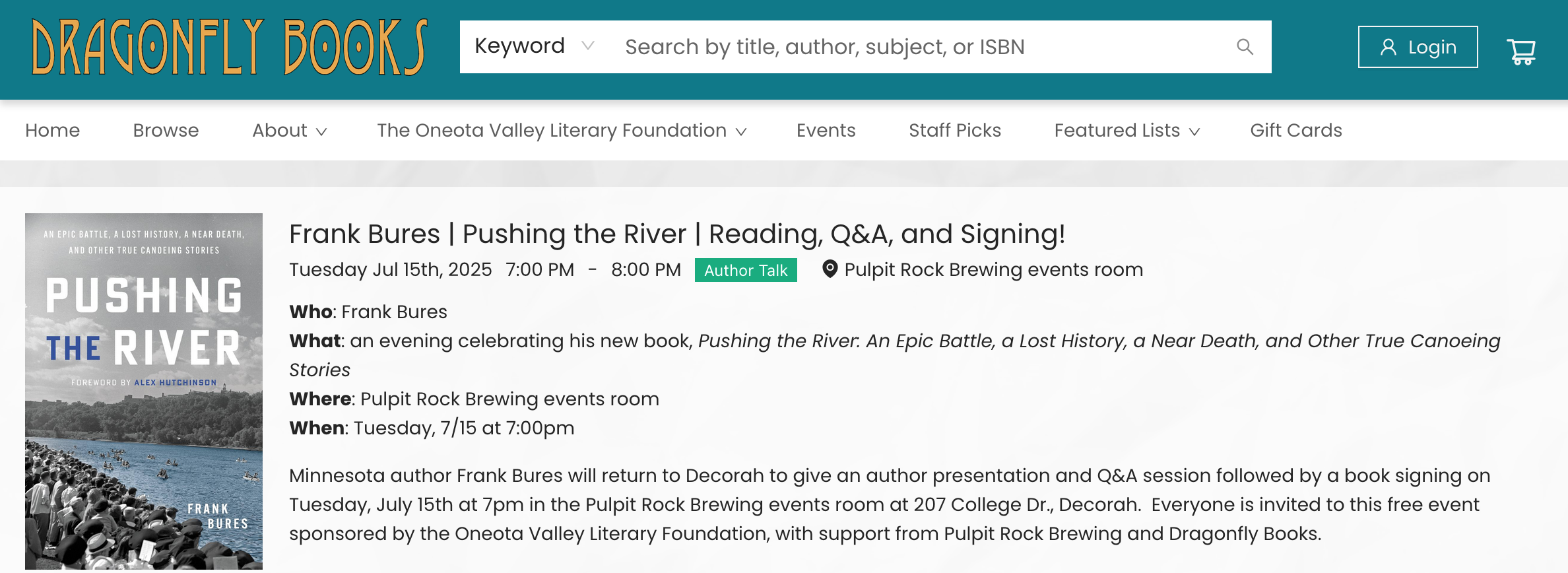Screen dimensions: 1568x573
Task: Expand the About menu
Action: [289, 131]
